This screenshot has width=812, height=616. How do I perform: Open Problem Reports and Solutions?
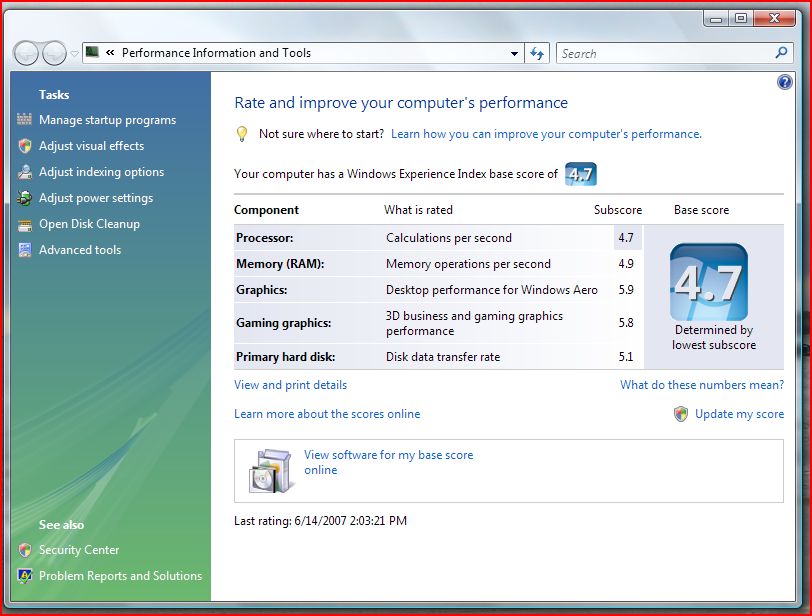pyautogui.click(x=120, y=576)
